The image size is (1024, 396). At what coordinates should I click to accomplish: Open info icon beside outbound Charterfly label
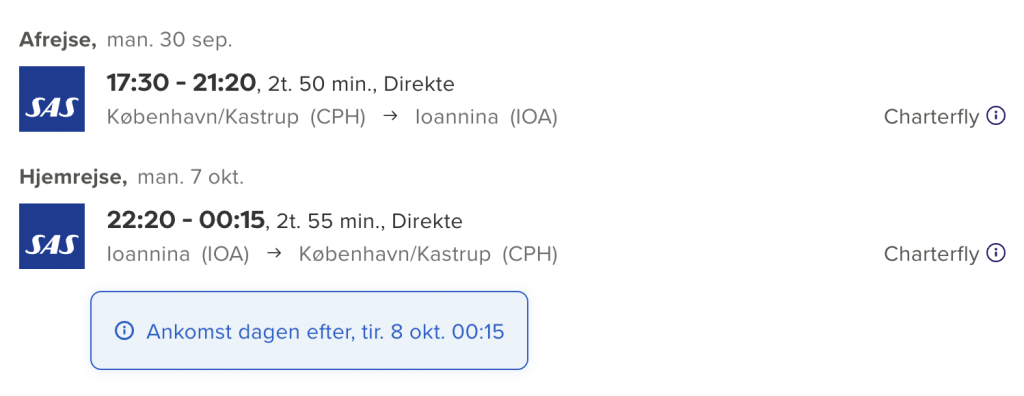[x=995, y=116]
